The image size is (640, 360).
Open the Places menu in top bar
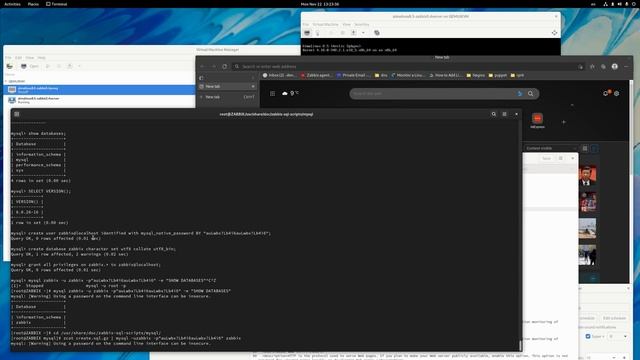33,4
